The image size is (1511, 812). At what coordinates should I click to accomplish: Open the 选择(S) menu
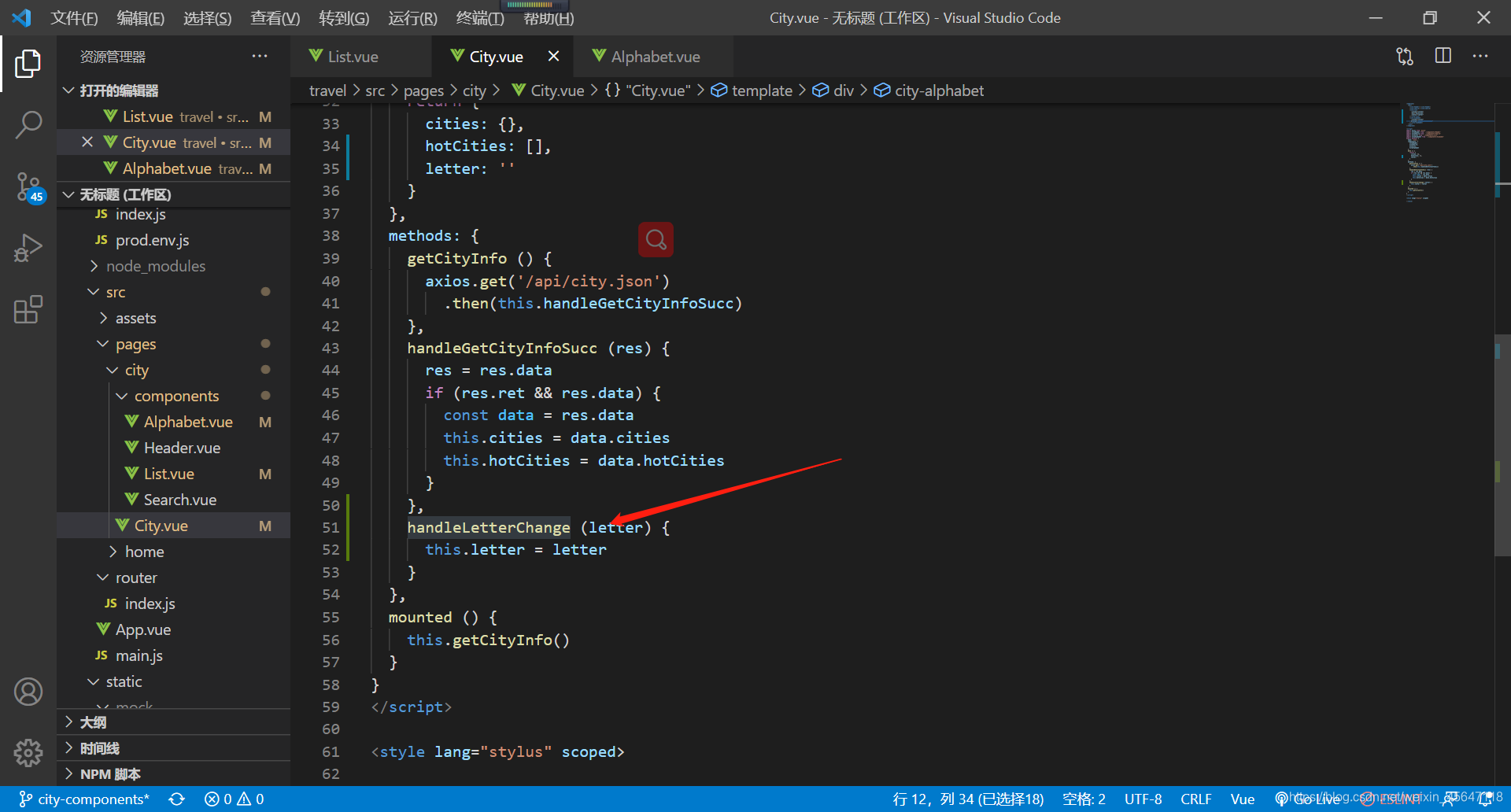point(207,18)
